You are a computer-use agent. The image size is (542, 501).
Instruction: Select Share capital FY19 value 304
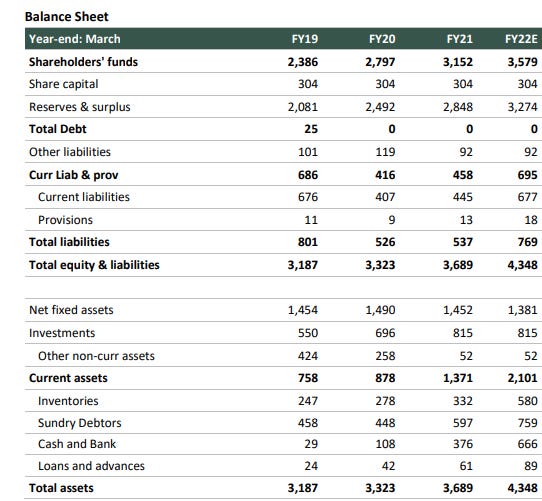[x=308, y=84]
